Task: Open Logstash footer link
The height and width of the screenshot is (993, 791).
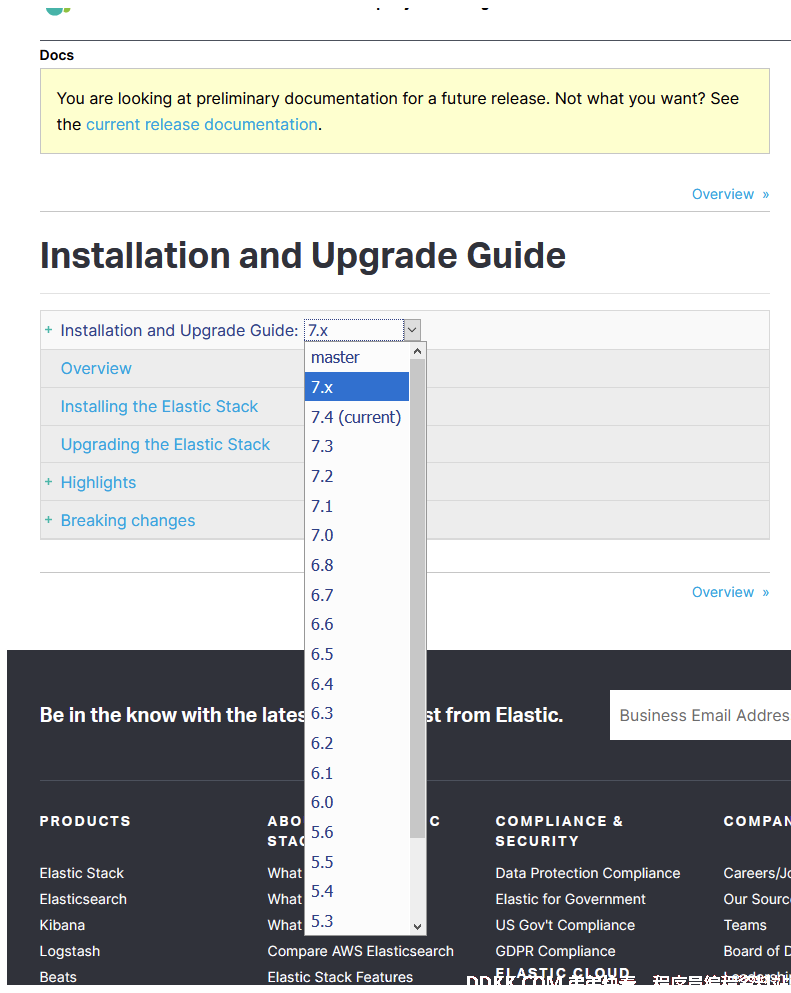Action: (70, 951)
